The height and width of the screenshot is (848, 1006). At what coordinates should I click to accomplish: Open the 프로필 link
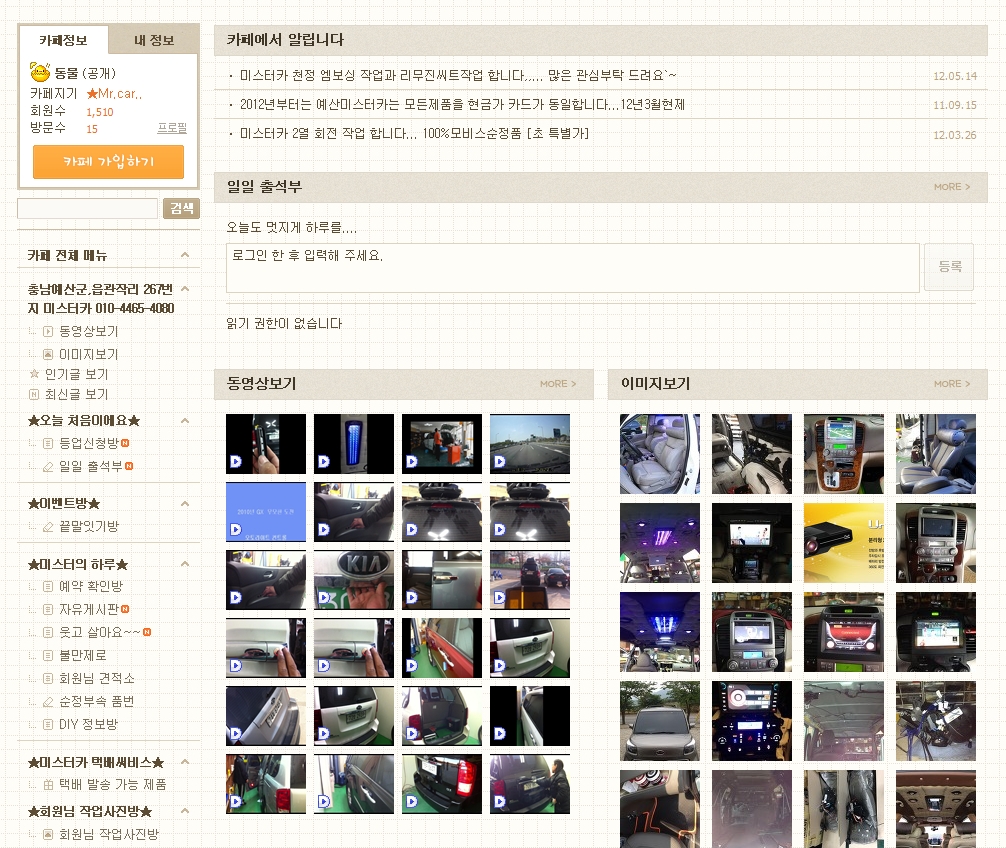(x=172, y=129)
